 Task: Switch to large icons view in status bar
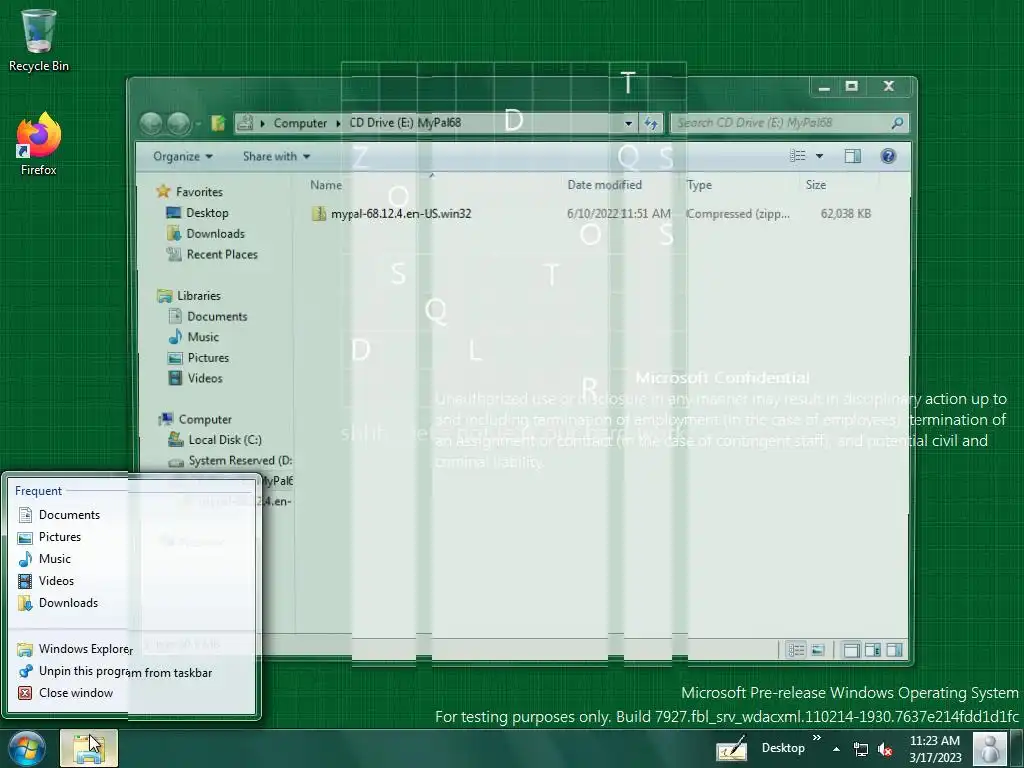(817, 650)
